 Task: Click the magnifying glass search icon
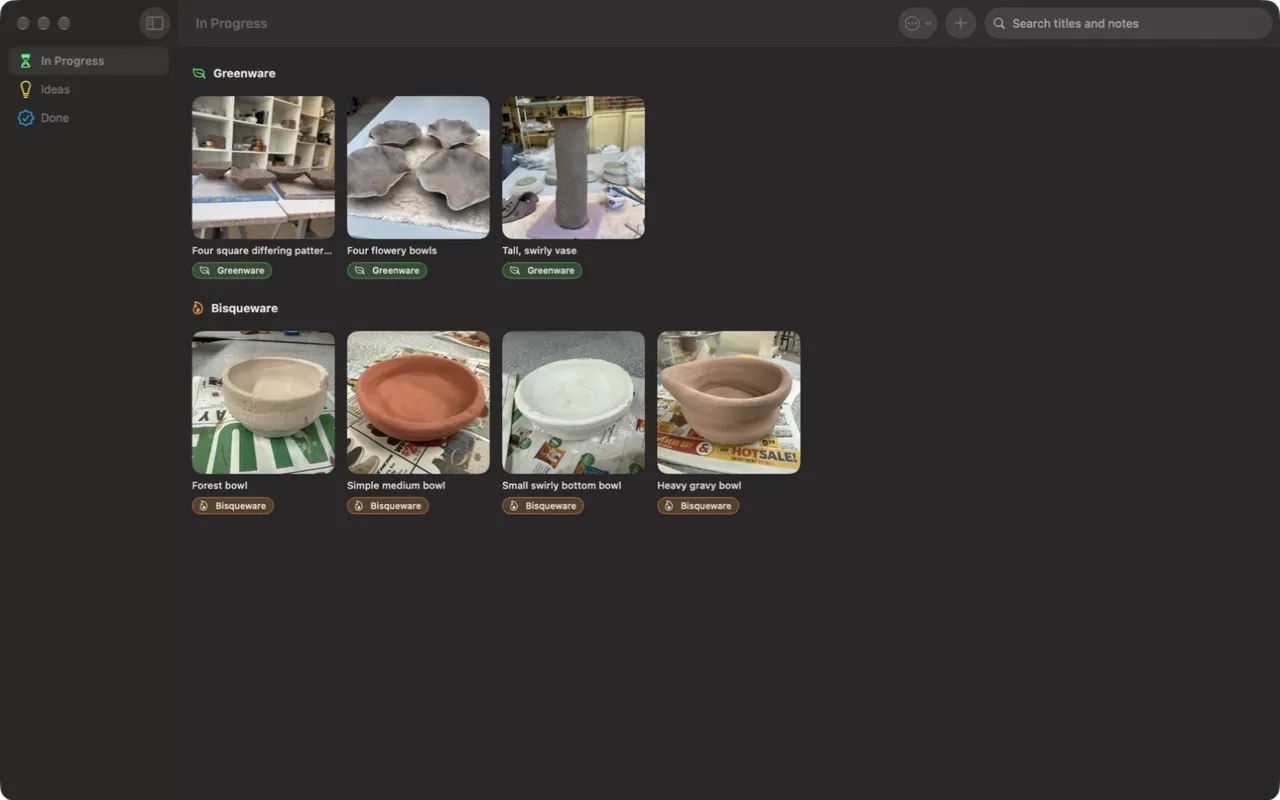coord(999,23)
